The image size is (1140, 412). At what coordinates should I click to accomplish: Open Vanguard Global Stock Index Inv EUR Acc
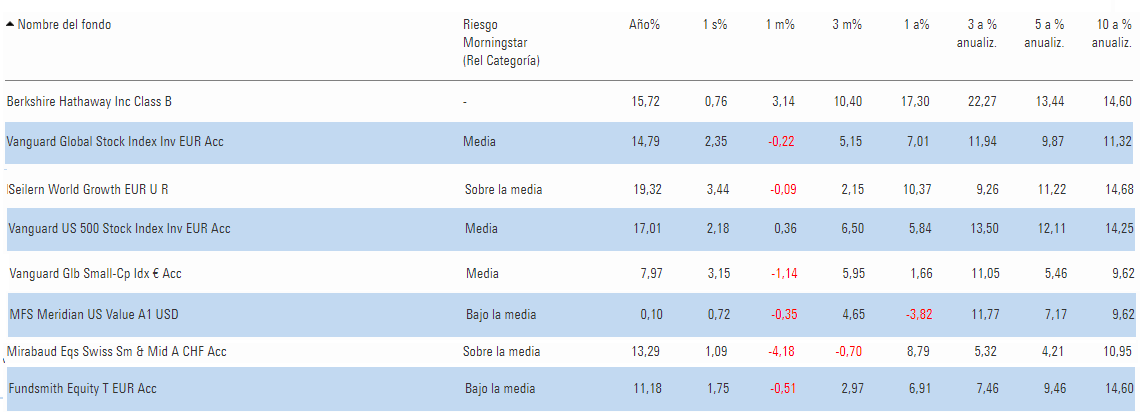click(x=115, y=142)
